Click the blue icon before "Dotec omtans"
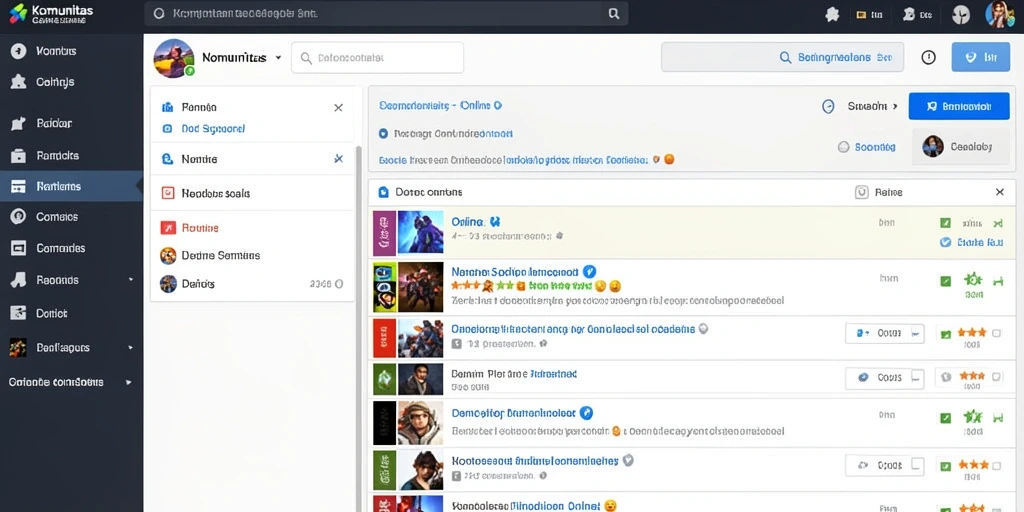The image size is (1024, 512). pos(383,192)
